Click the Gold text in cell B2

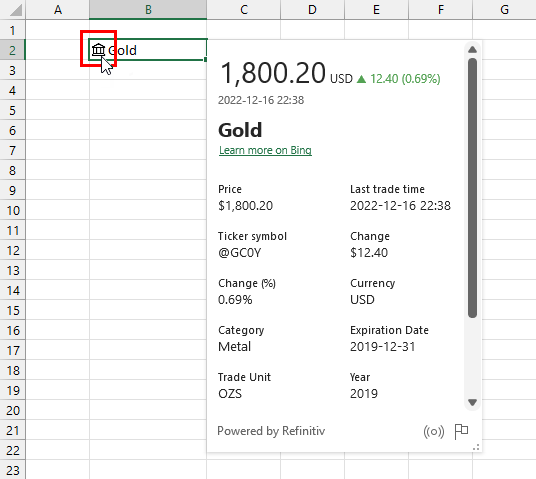[122, 50]
